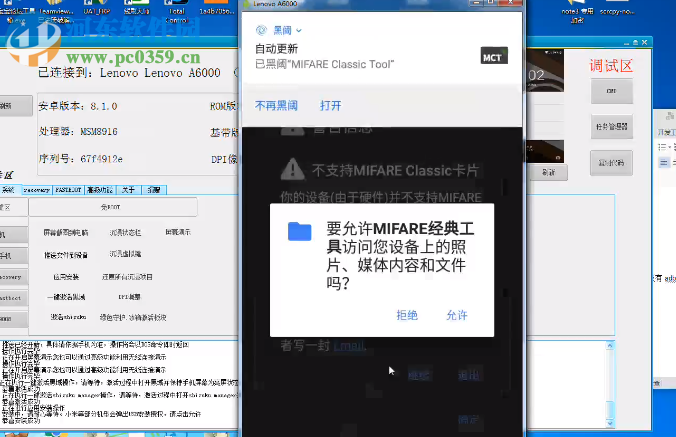Image resolution: width=676 pixels, height=437 pixels.
Task: Select the first 系统 tab in toolbox window
Action: coord(9,190)
